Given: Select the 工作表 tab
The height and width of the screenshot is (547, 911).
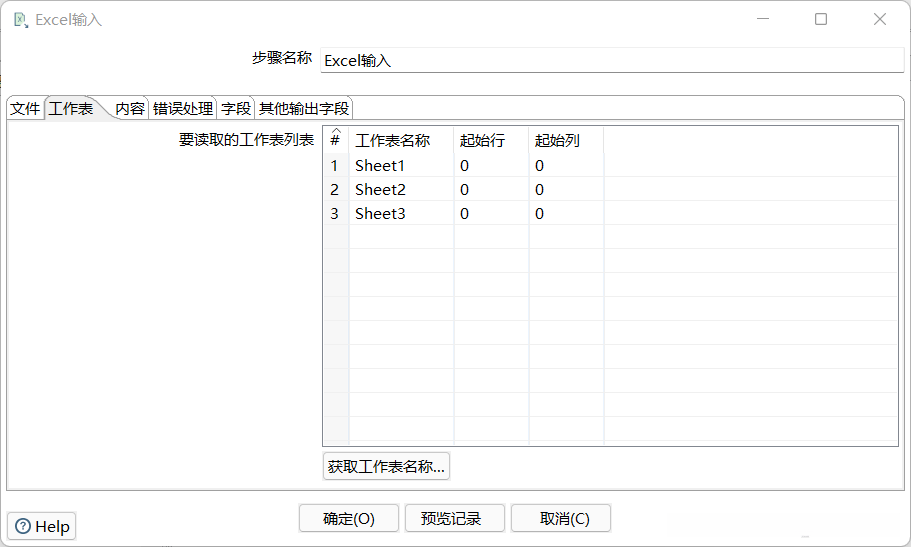Looking at the screenshot, I should coord(71,109).
